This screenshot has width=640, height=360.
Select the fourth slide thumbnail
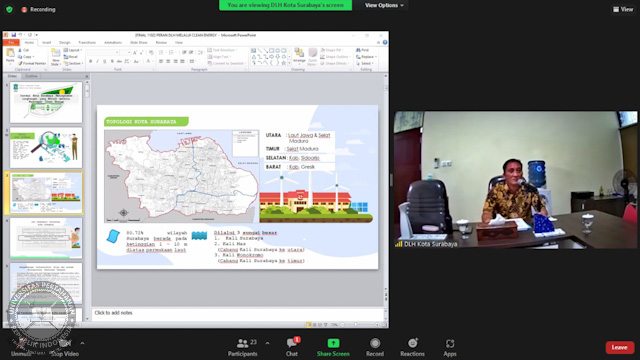coord(46,238)
